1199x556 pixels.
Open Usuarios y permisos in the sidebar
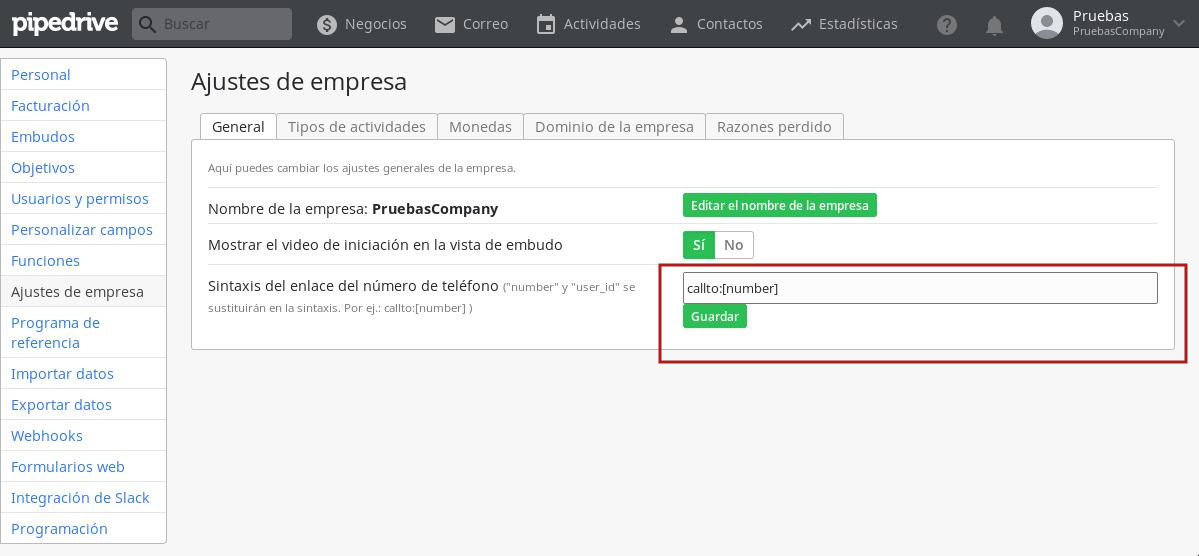point(80,199)
